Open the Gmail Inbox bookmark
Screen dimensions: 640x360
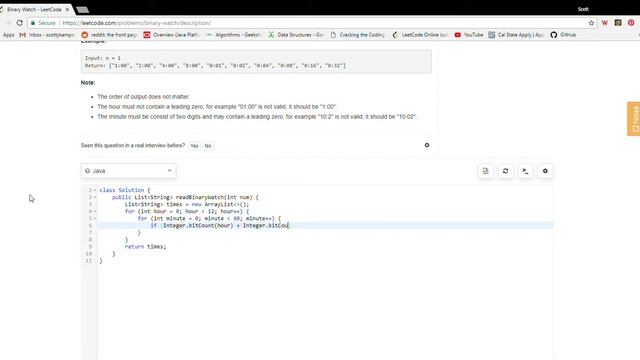tap(47, 35)
